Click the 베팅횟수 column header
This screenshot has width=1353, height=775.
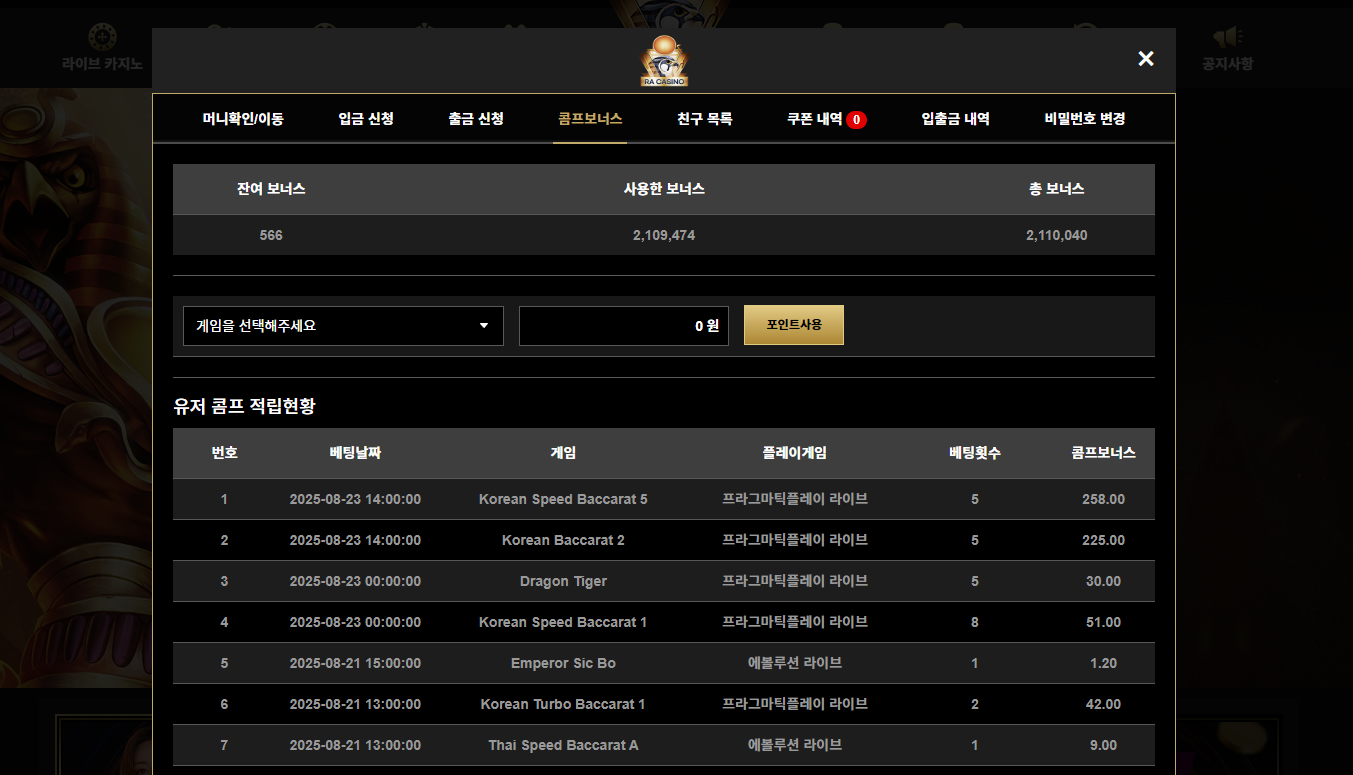point(975,452)
